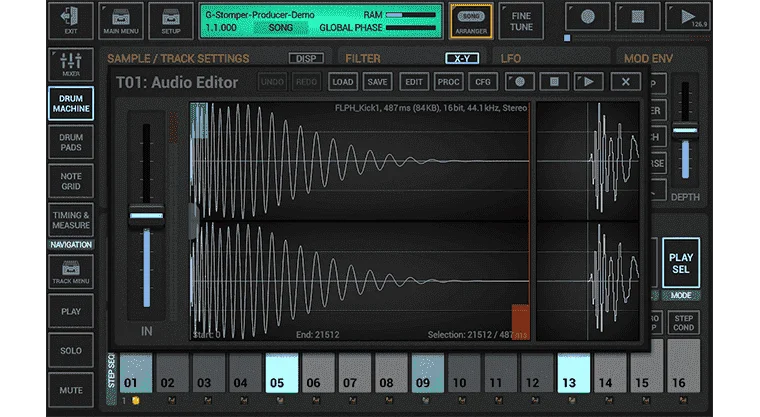Click the start selection marker in waveform
760x417 pixels.
199,120
